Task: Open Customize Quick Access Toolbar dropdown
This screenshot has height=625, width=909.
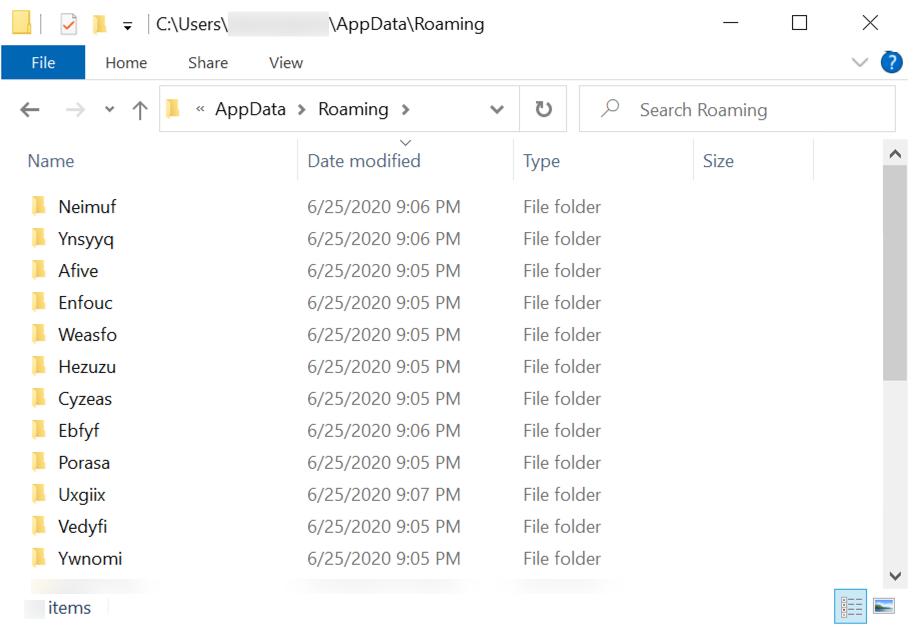Action: pyautogui.click(x=128, y=26)
